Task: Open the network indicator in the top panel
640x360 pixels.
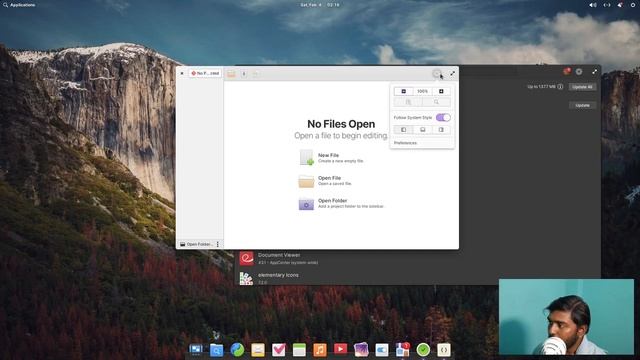Action: pos(607,5)
